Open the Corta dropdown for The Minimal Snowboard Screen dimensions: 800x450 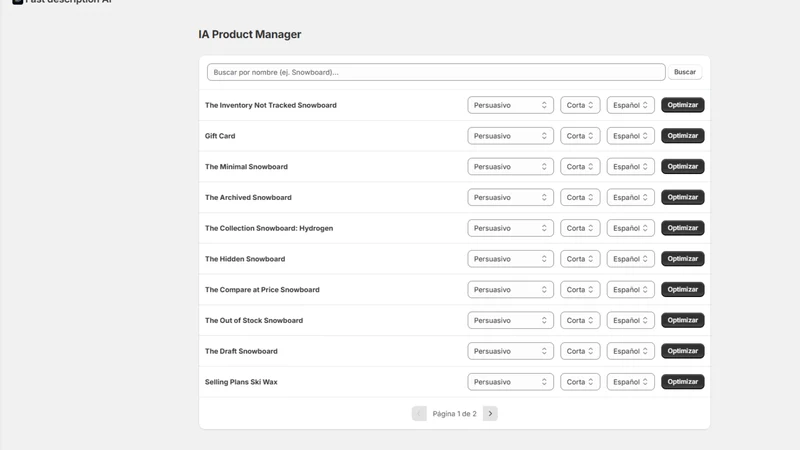coord(580,166)
